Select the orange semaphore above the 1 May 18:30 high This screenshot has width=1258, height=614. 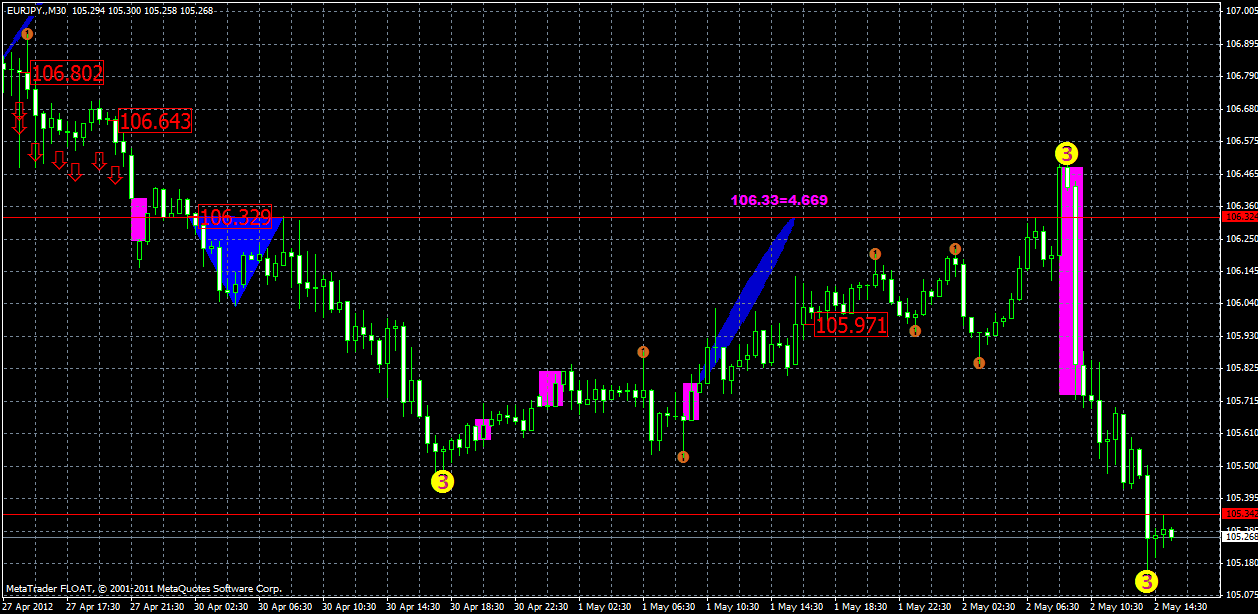(x=875, y=253)
